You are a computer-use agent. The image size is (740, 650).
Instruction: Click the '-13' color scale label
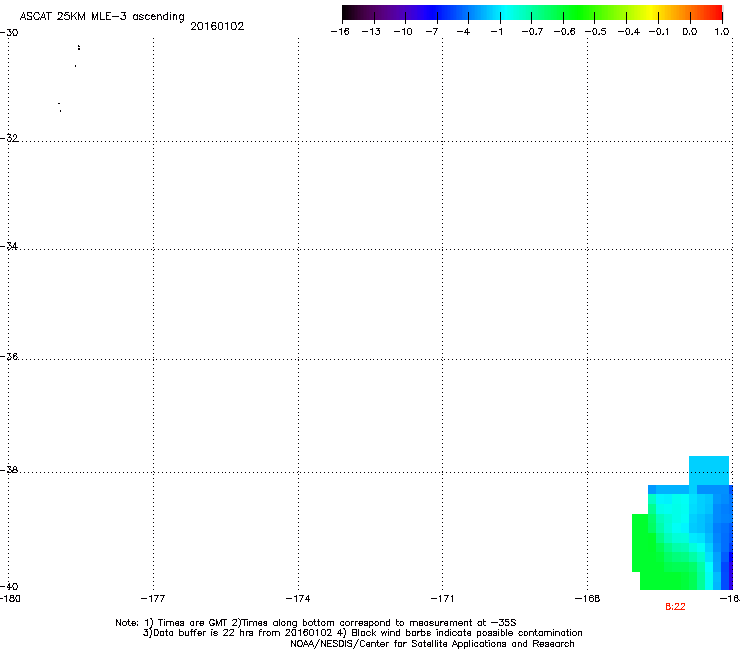[x=371, y=32]
